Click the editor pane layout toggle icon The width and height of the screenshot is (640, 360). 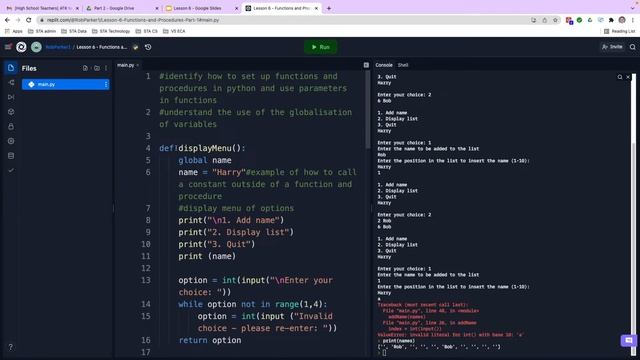click(x=366, y=65)
